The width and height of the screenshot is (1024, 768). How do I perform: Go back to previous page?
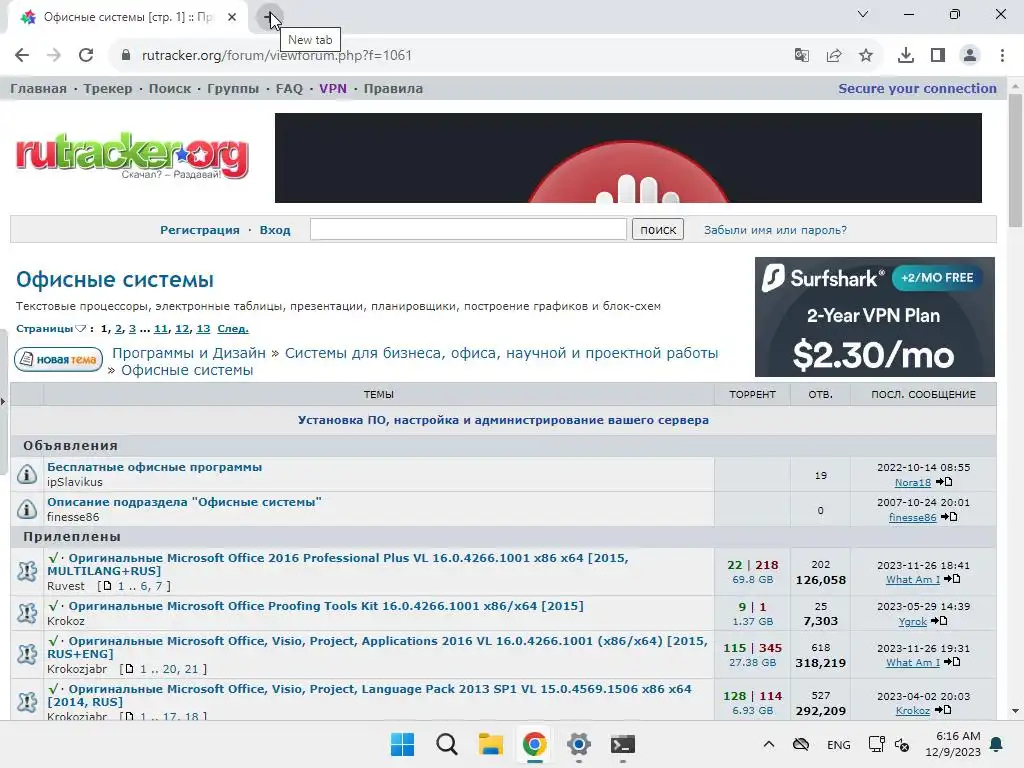[22, 56]
